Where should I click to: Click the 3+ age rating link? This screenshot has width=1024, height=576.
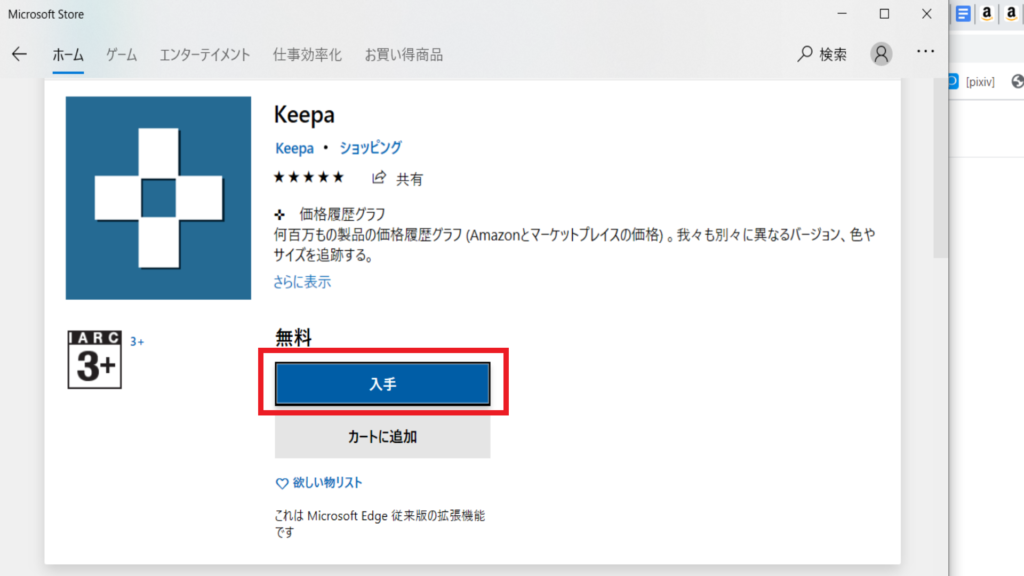coord(137,342)
